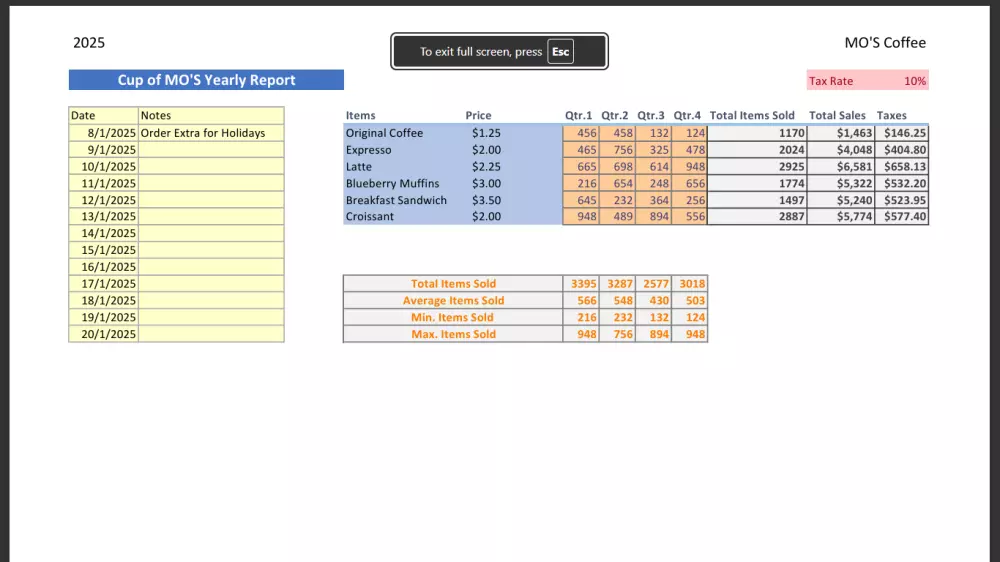Viewport: 1000px width, 562px height.
Task: Select the average value 503
Action: [689, 300]
